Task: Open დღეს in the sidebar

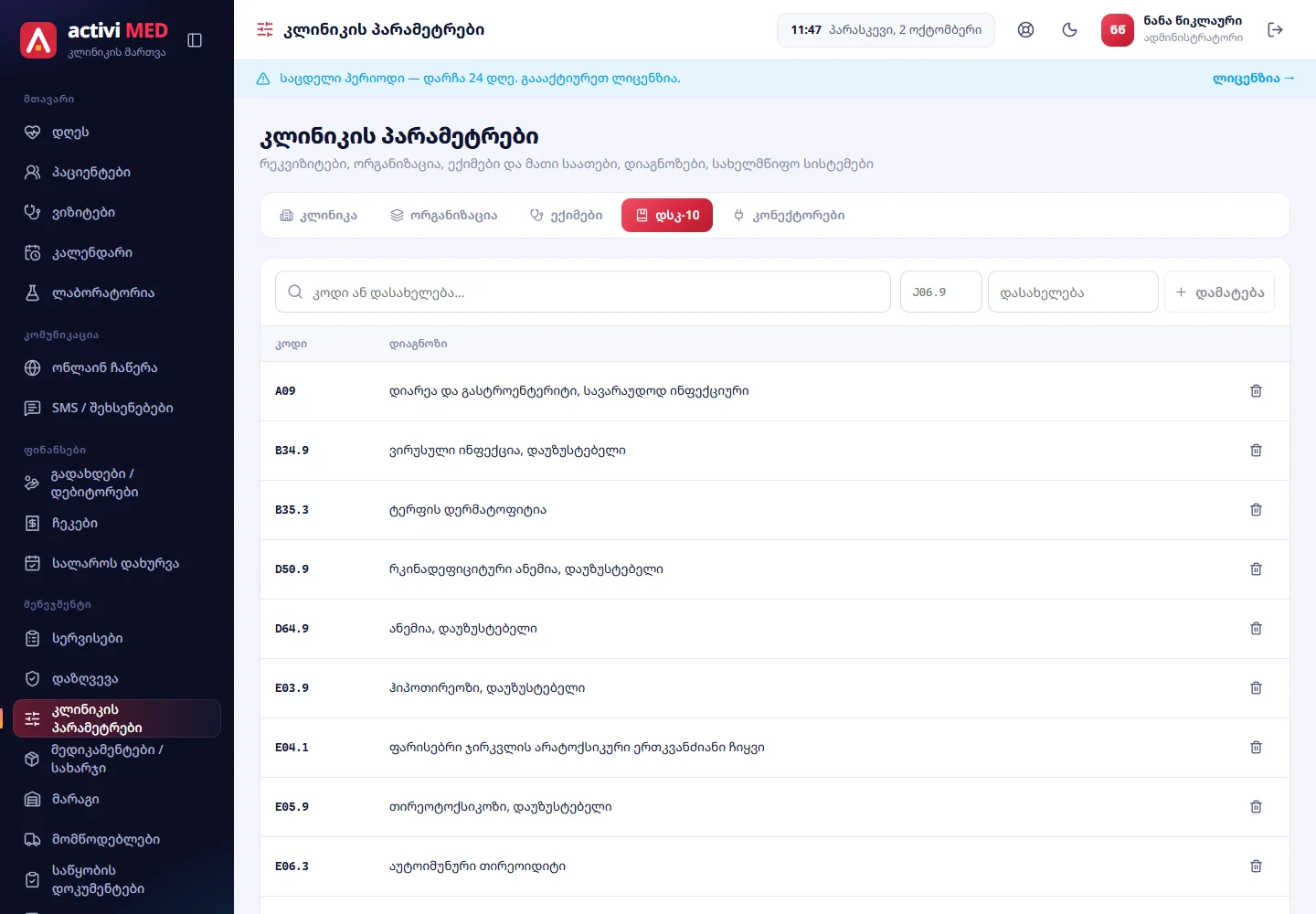Action: pos(117,133)
